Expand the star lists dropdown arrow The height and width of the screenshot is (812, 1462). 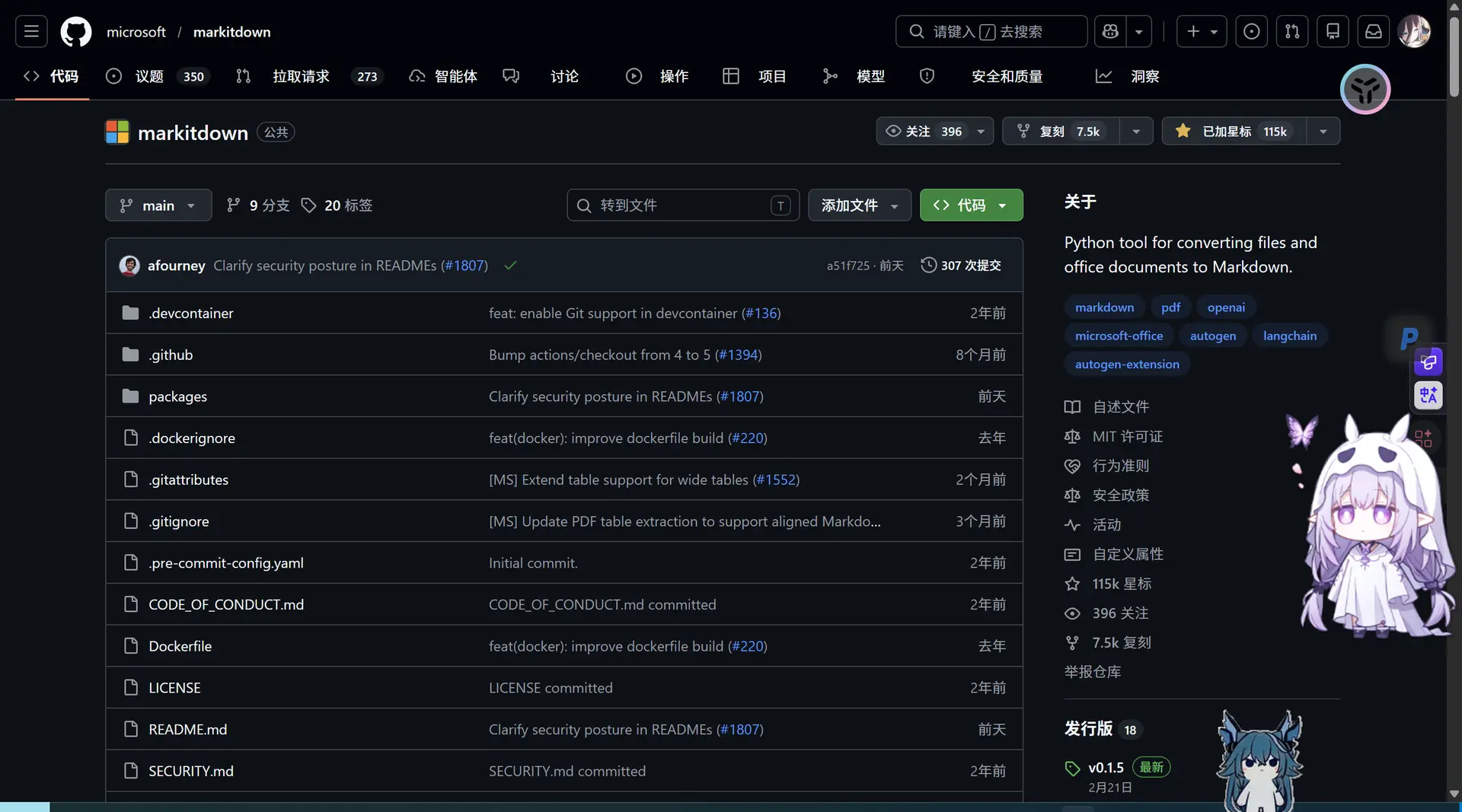pos(1323,132)
